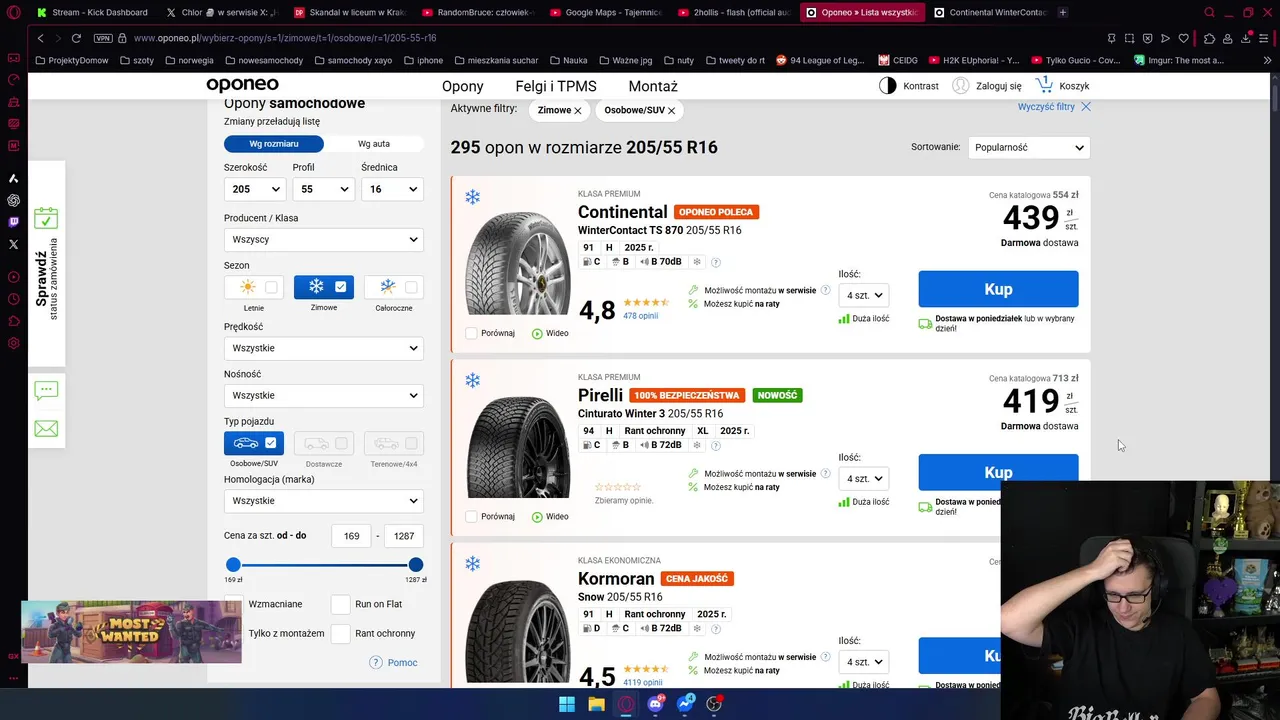
Task: Open Opera sidebar settings gear
Action: point(13,343)
